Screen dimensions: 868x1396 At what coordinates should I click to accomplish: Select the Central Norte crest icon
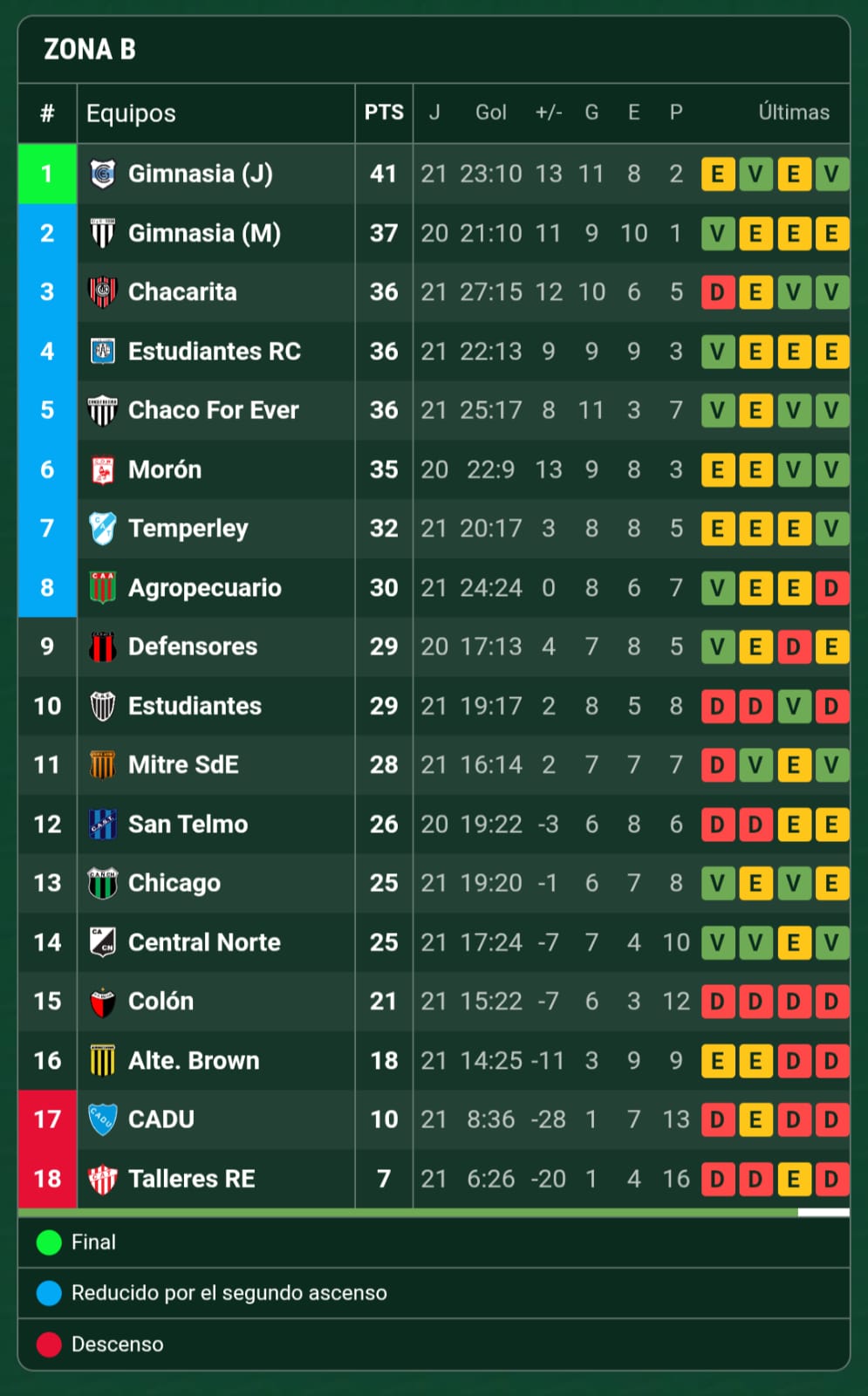pyautogui.click(x=103, y=942)
